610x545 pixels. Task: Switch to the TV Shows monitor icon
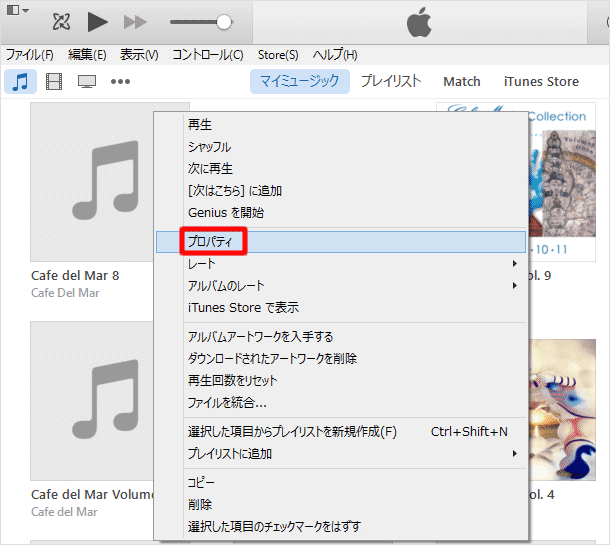[x=87, y=82]
